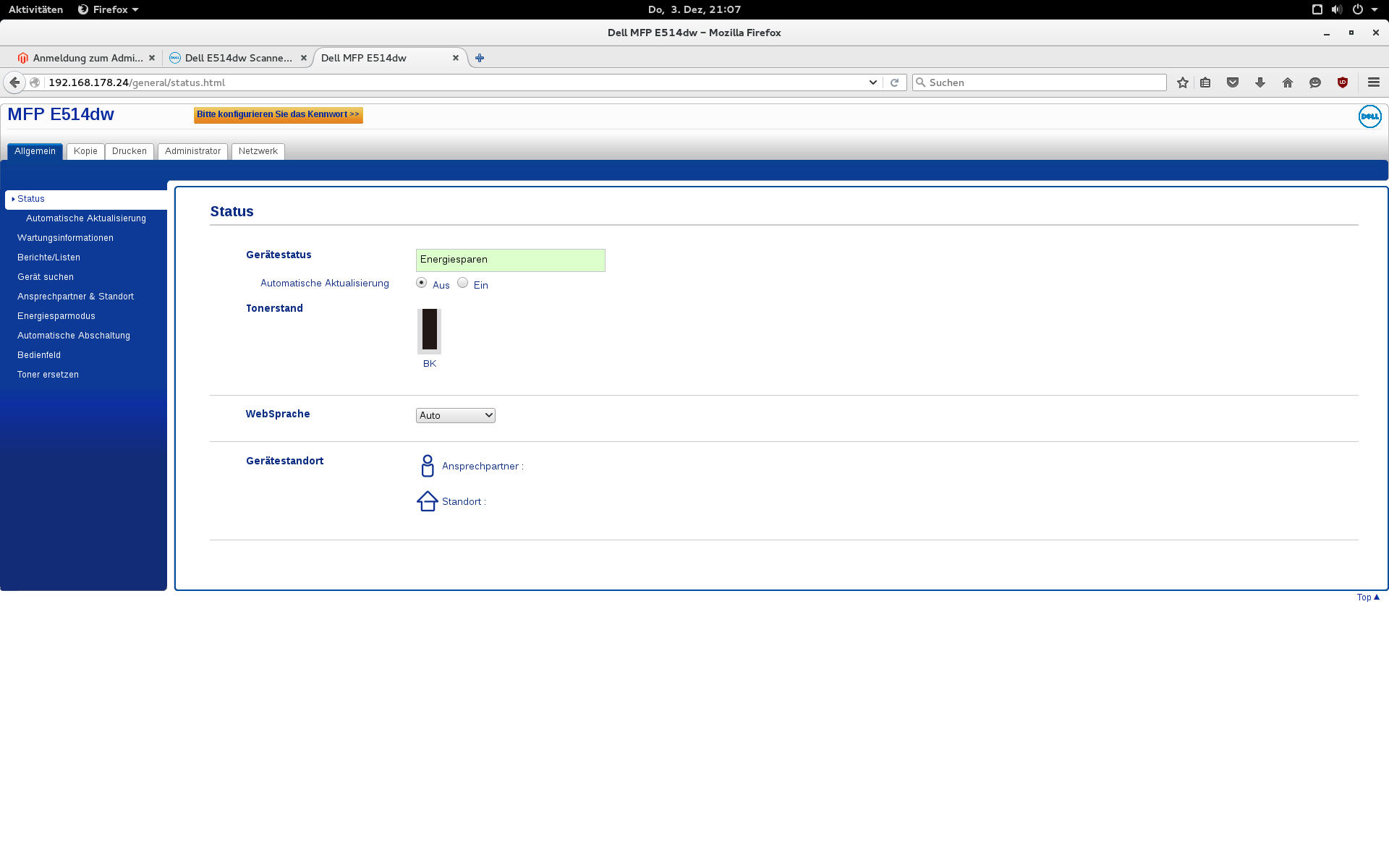The width and height of the screenshot is (1389, 868).
Task: Open GNOME Aktivitäten overview
Action: (35, 9)
